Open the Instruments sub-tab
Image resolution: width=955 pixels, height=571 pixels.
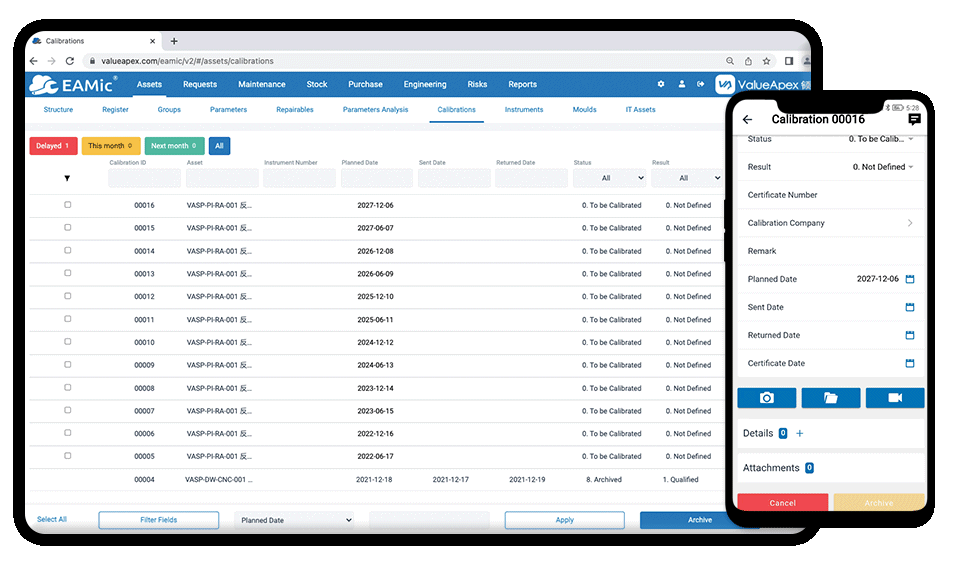524,110
